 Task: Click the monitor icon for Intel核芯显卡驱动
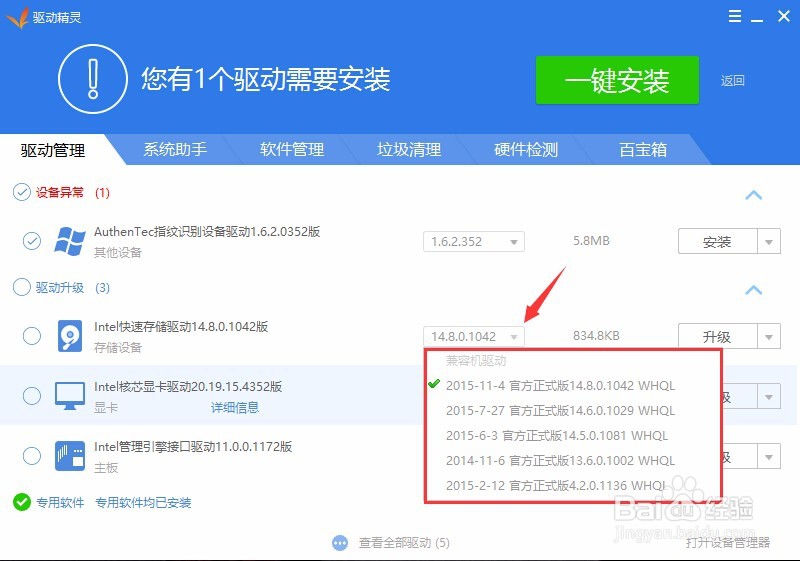click(70, 396)
